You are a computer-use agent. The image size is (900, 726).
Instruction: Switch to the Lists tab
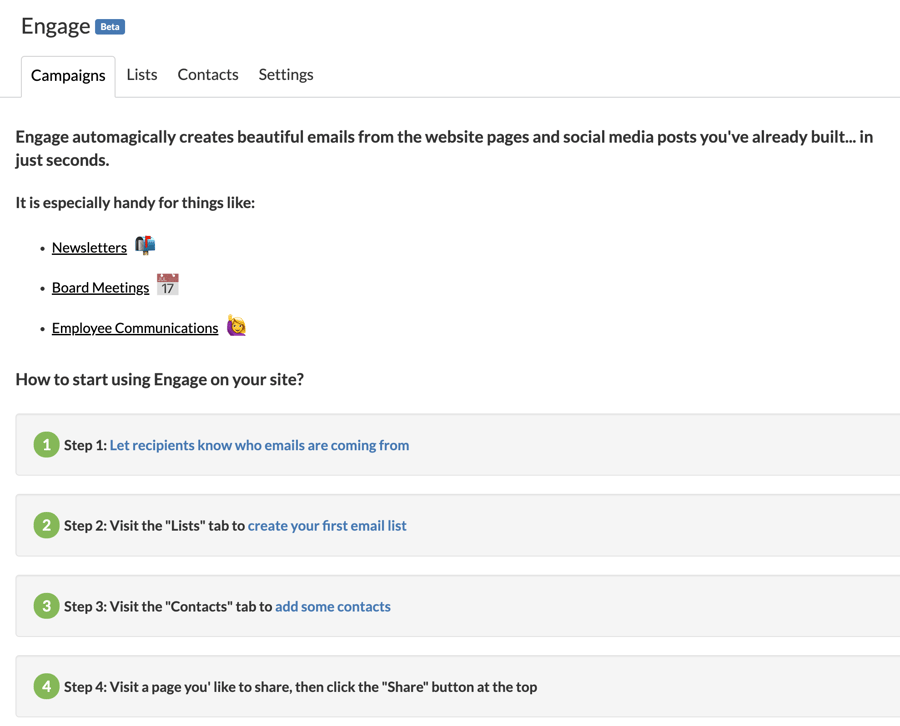pyautogui.click(x=141, y=74)
